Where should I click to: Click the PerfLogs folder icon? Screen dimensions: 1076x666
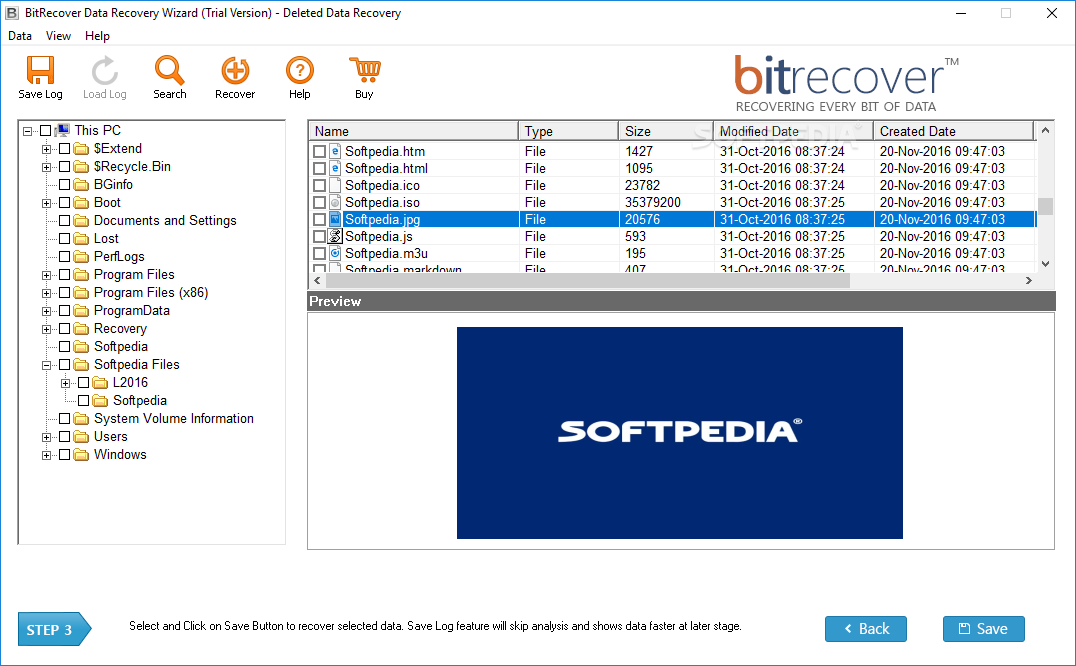point(82,257)
